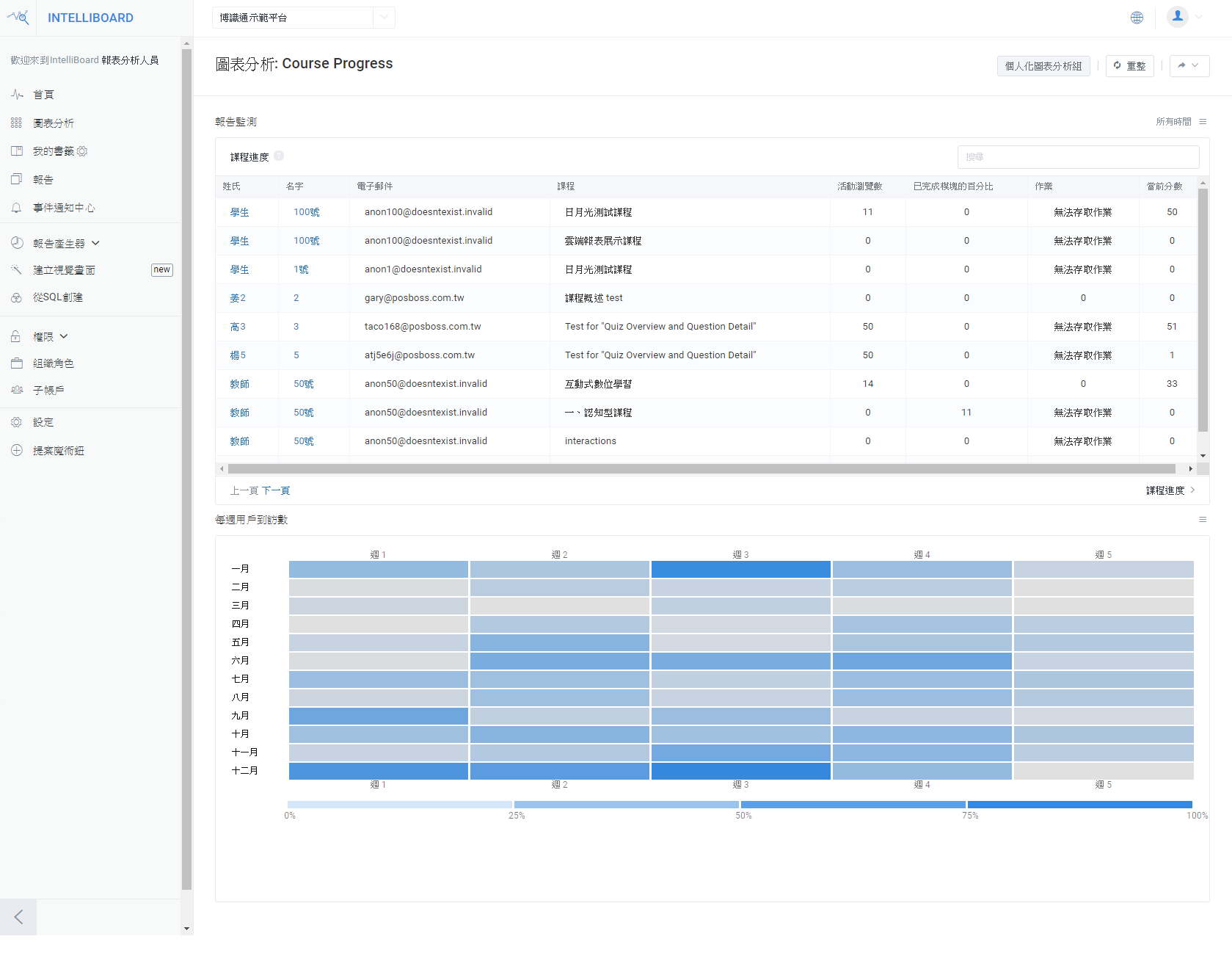Open the user profile avatar menu

click(x=1178, y=17)
